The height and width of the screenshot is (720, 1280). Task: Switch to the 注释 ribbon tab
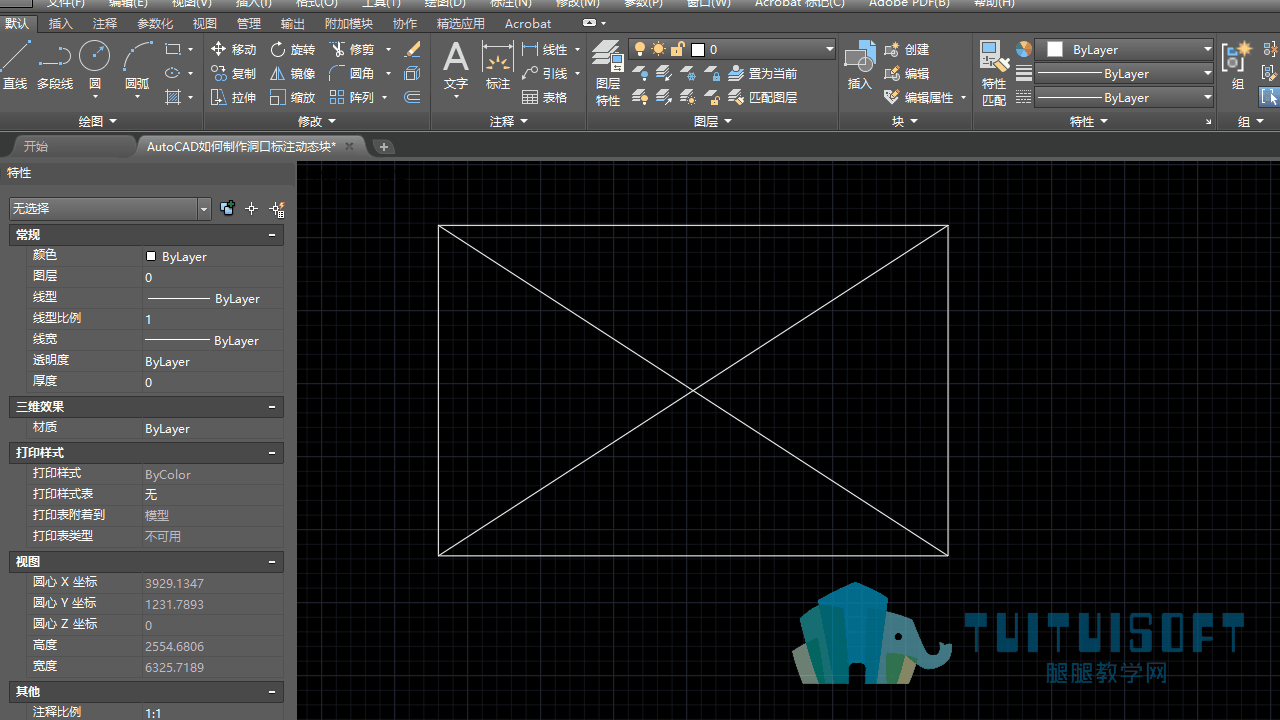point(104,23)
